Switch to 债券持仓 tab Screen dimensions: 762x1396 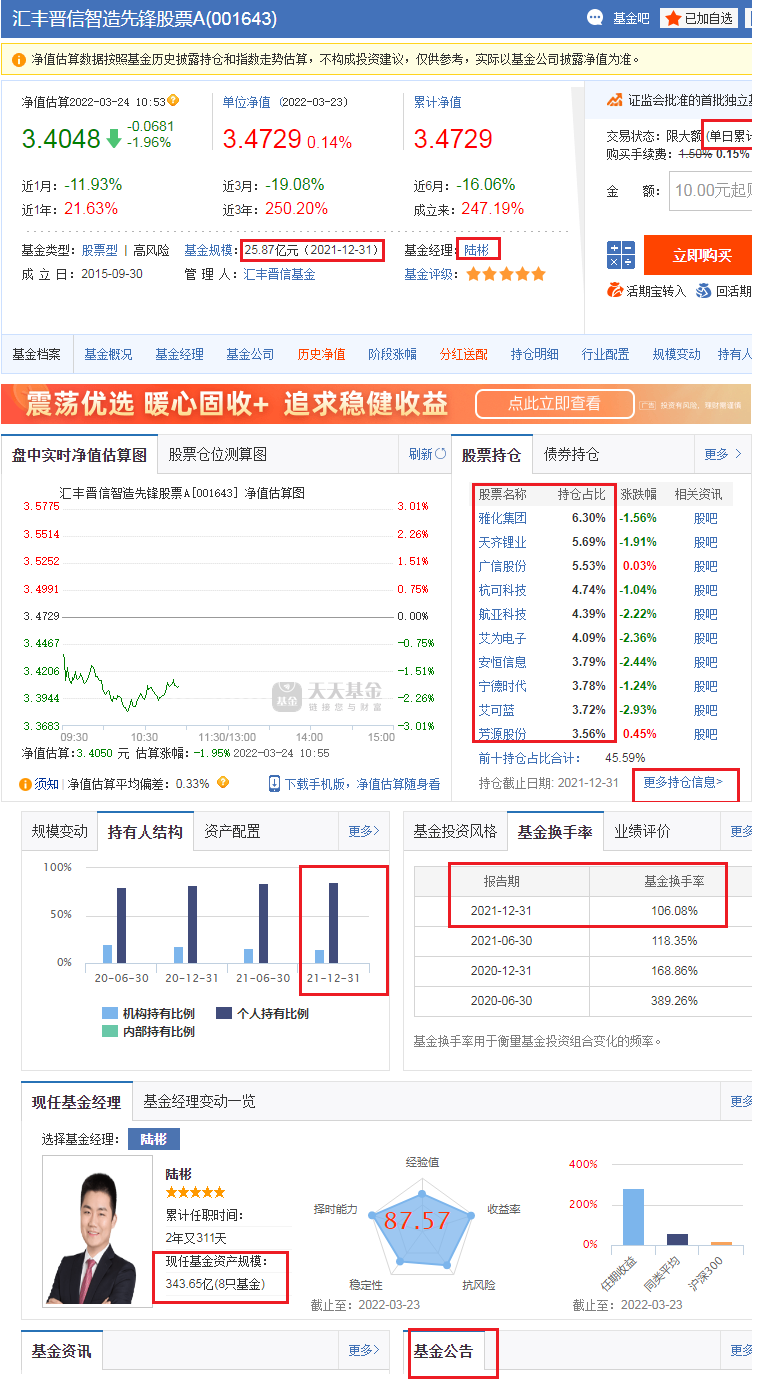(x=571, y=454)
